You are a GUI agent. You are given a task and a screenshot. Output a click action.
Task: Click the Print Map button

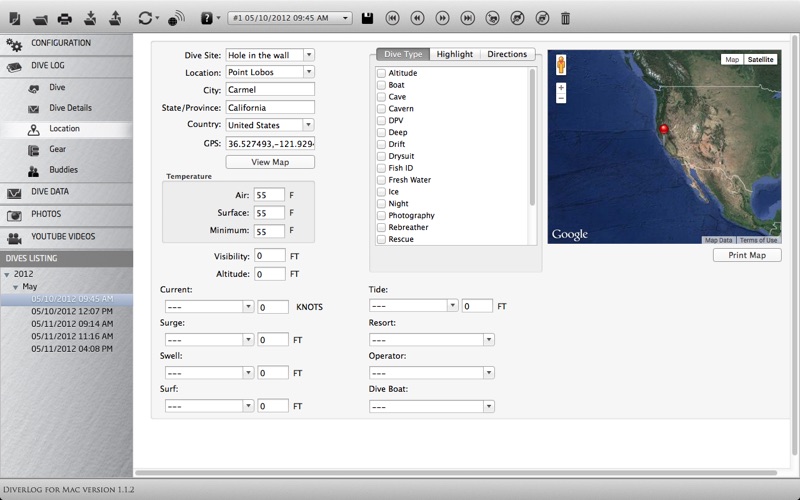tap(747, 255)
